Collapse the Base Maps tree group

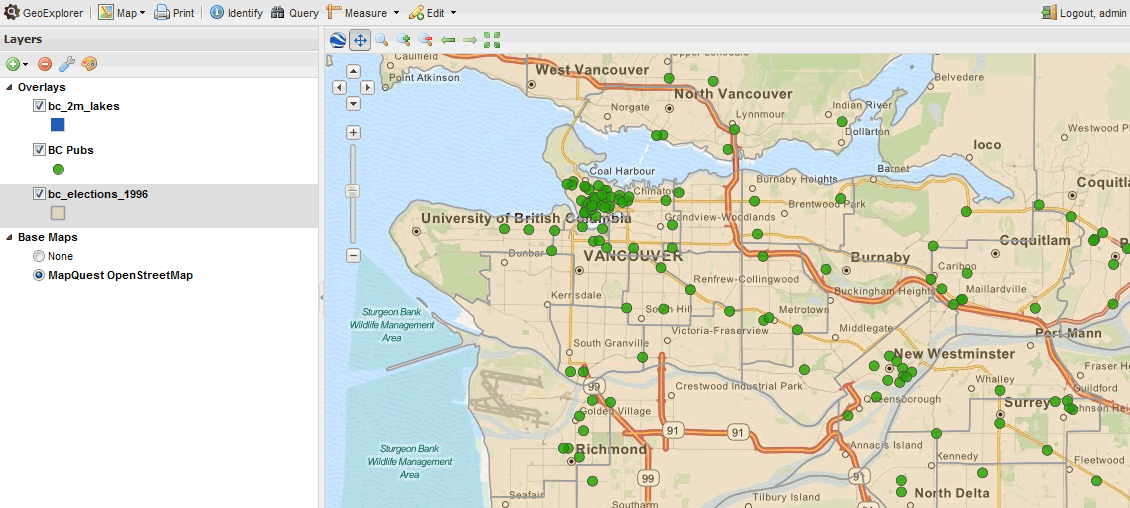click(10, 237)
